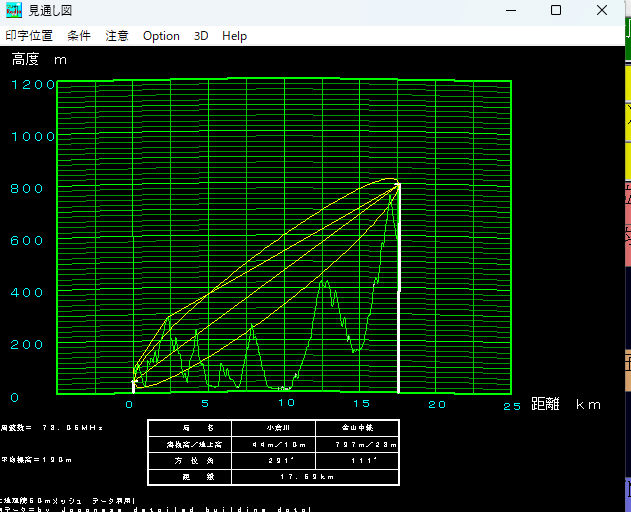Minimize the 見通し図 window
Viewport: 631px width, 512px height.
510,11
